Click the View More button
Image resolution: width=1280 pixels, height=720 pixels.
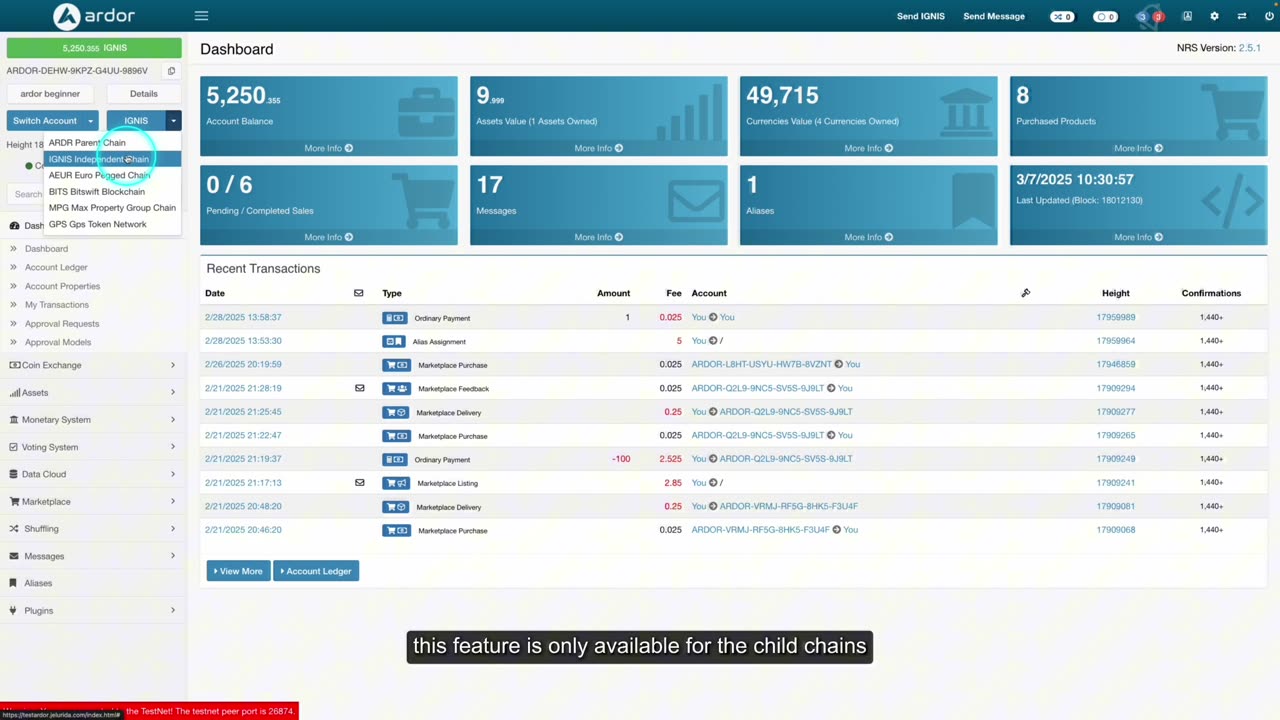pyautogui.click(x=238, y=571)
